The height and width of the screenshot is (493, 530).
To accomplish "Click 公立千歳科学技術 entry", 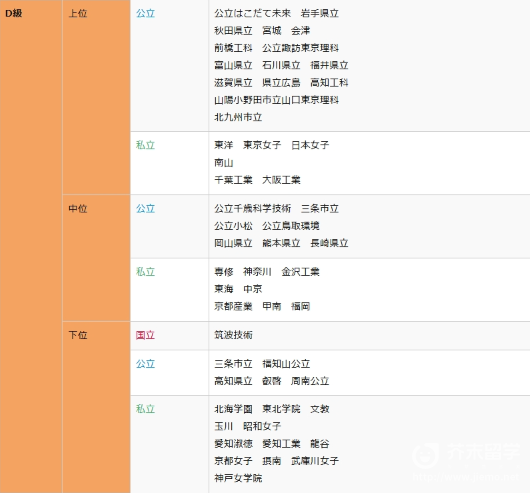I will click(x=252, y=208).
